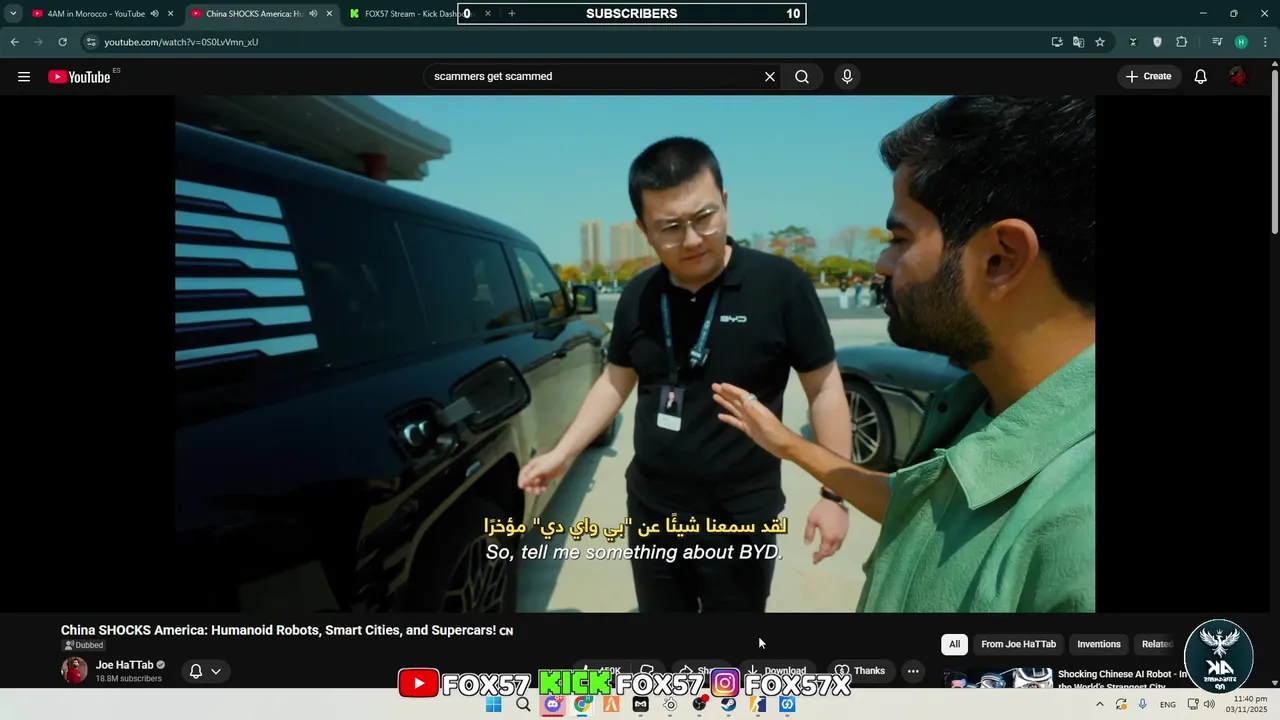Open network icon in system tray
The width and height of the screenshot is (1280, 720).
click(1193, 705)
